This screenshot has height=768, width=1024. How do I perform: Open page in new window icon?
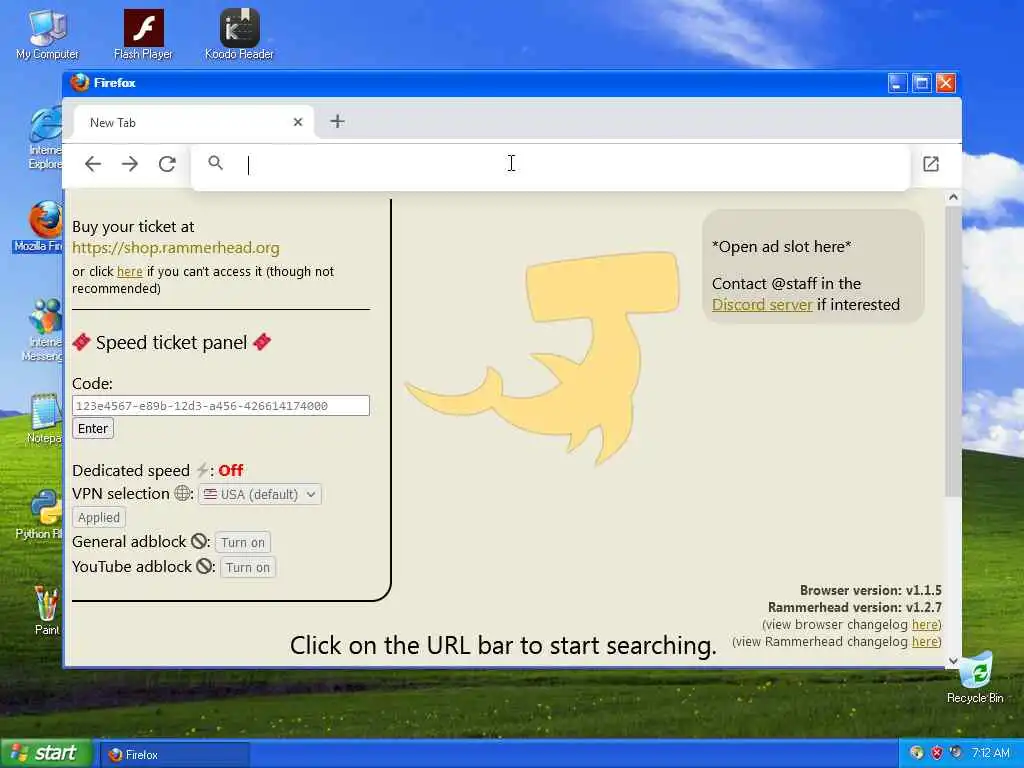point(931,164)
